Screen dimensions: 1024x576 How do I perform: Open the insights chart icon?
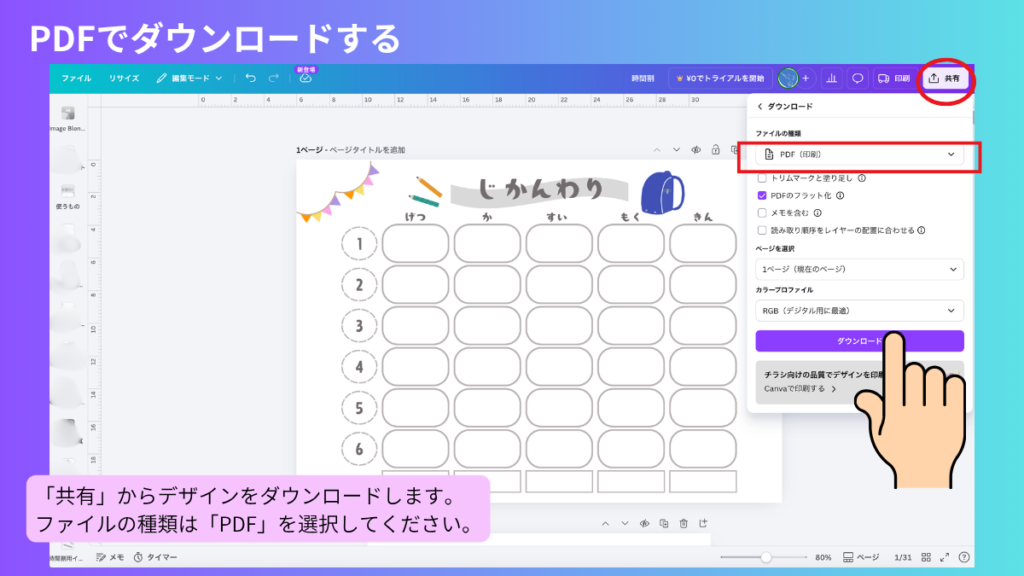point(832,78)
